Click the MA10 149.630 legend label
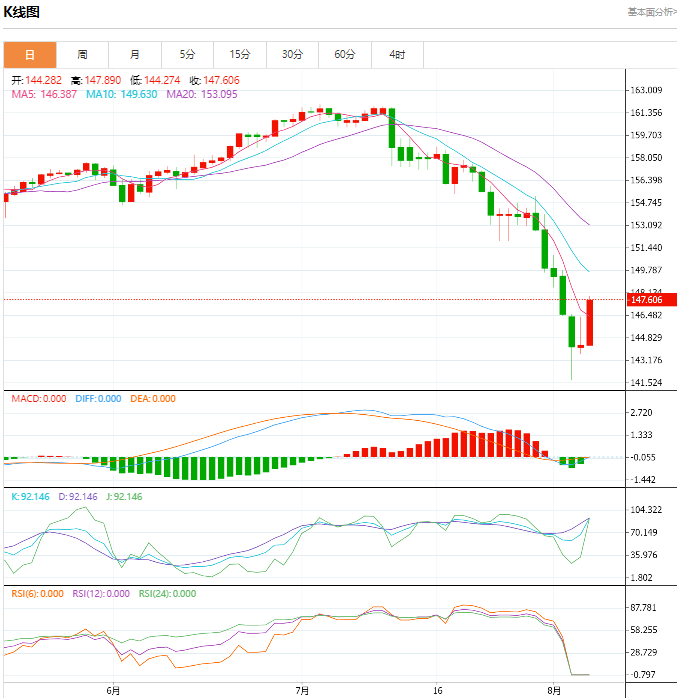The height and width of the screenshot is (698, 677). tap(122, 94)
